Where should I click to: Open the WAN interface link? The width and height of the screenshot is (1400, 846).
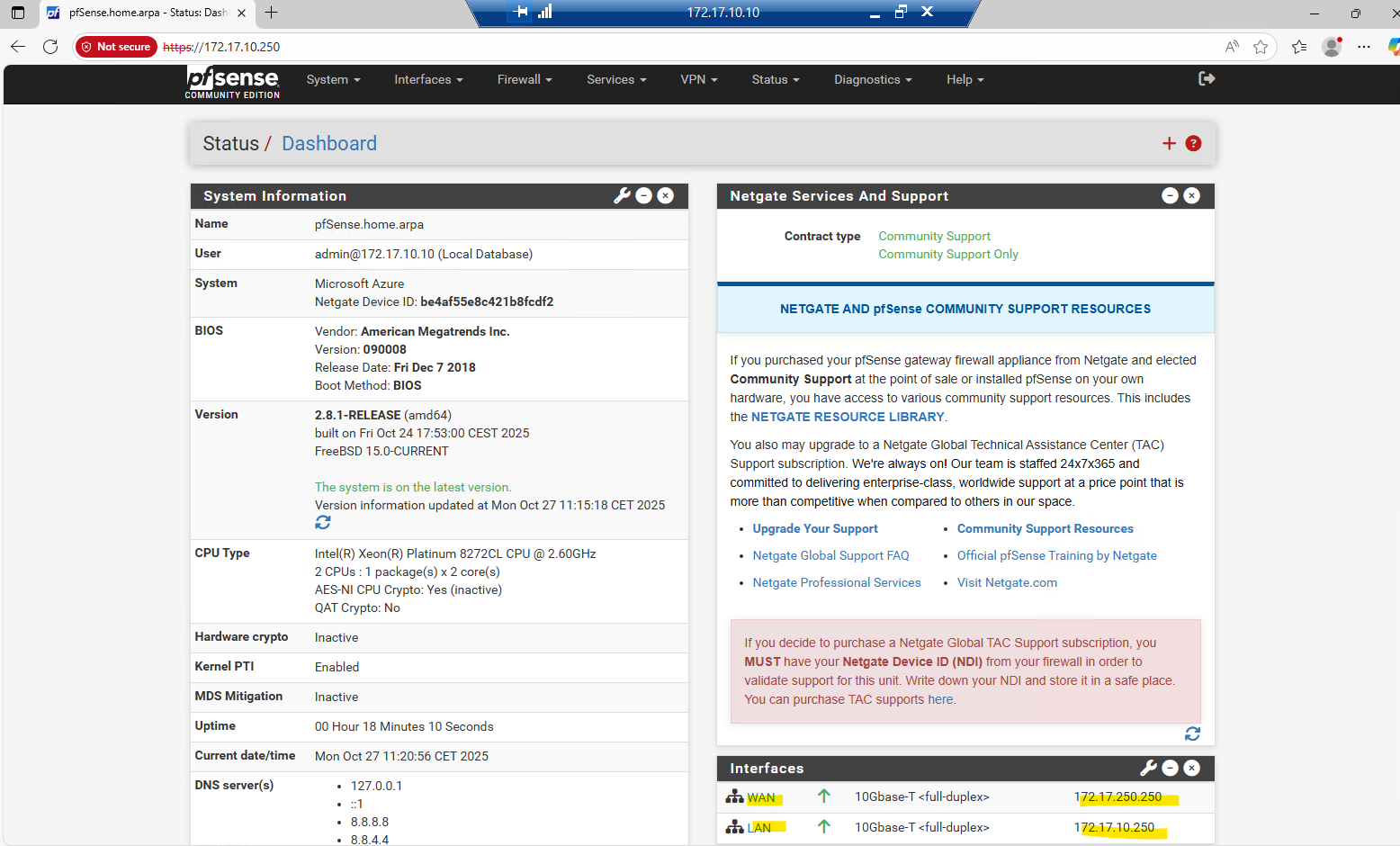pyautogui.click(x=761, y=797)
